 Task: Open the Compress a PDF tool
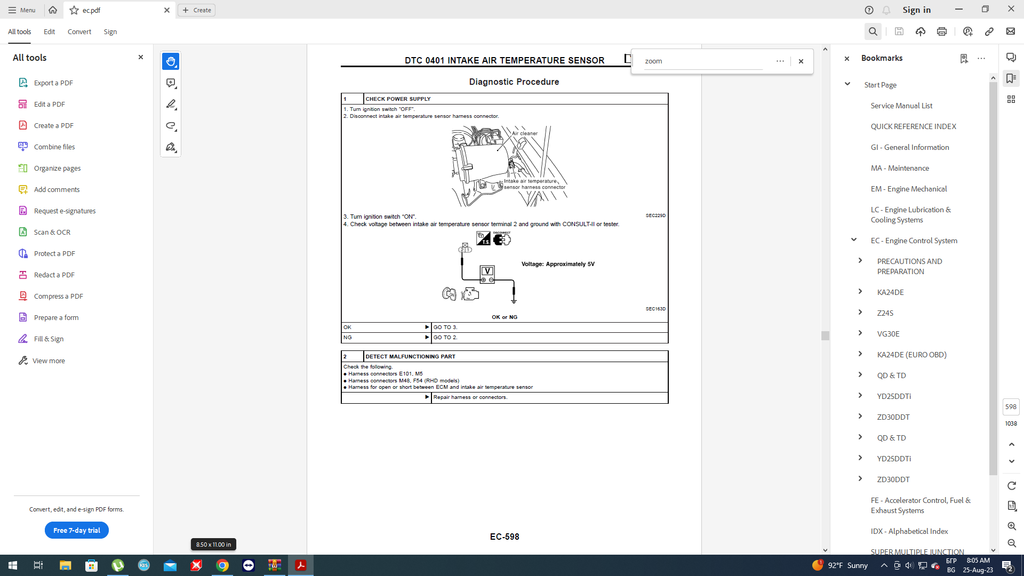(50, 296)
